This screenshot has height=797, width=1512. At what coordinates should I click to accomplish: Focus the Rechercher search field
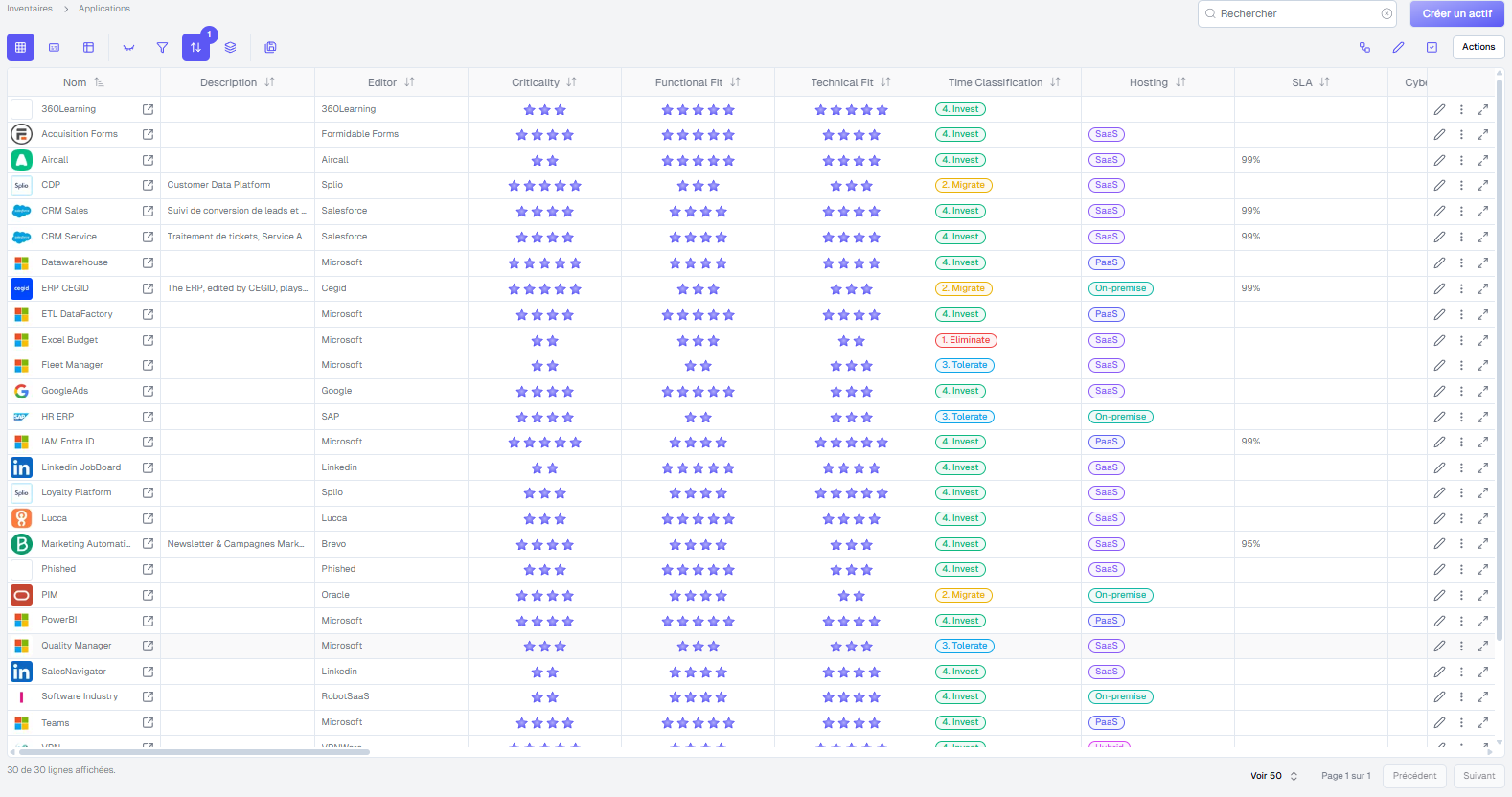pyautogui.click(x=1296, y=13)
